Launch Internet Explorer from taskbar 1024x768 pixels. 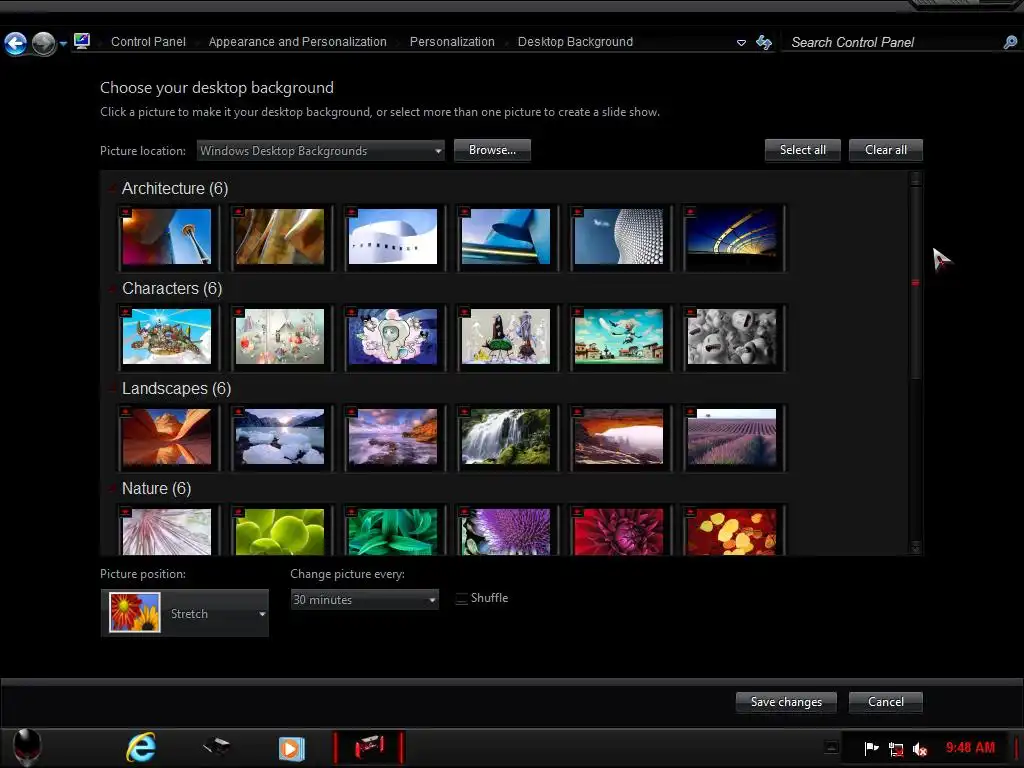pos(141,748)
